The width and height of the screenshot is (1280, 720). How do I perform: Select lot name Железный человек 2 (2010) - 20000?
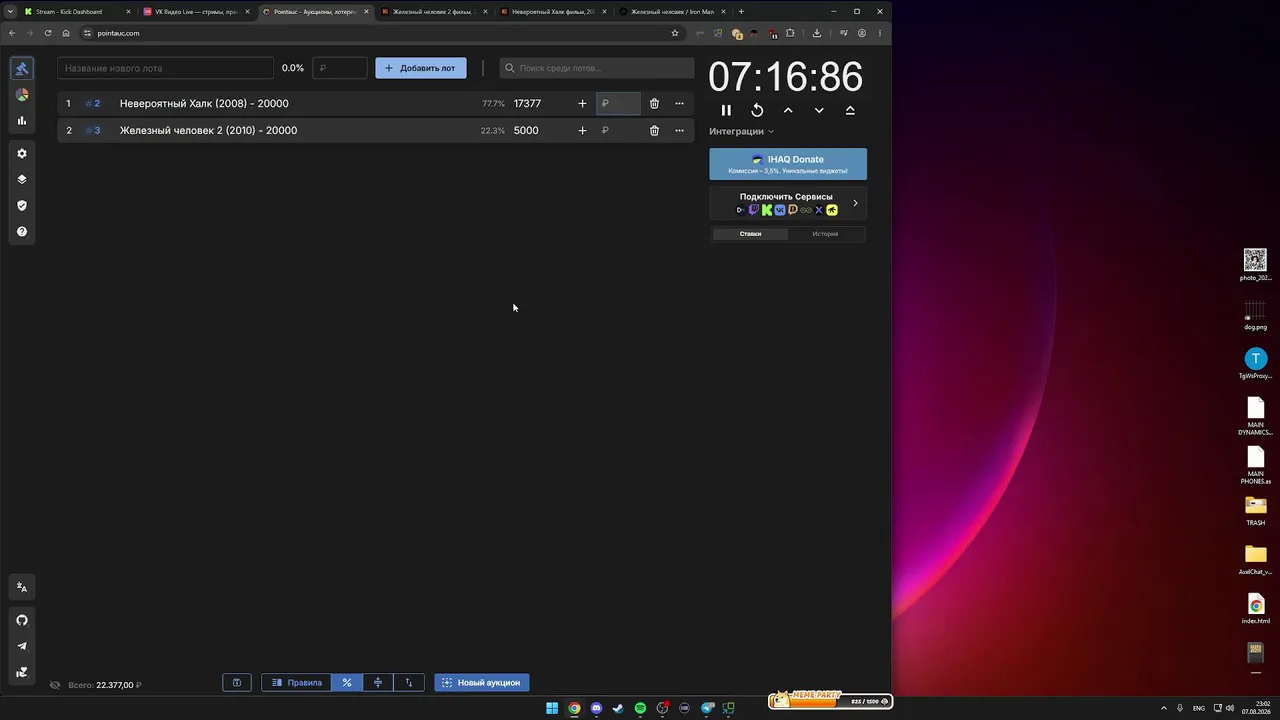208,130
